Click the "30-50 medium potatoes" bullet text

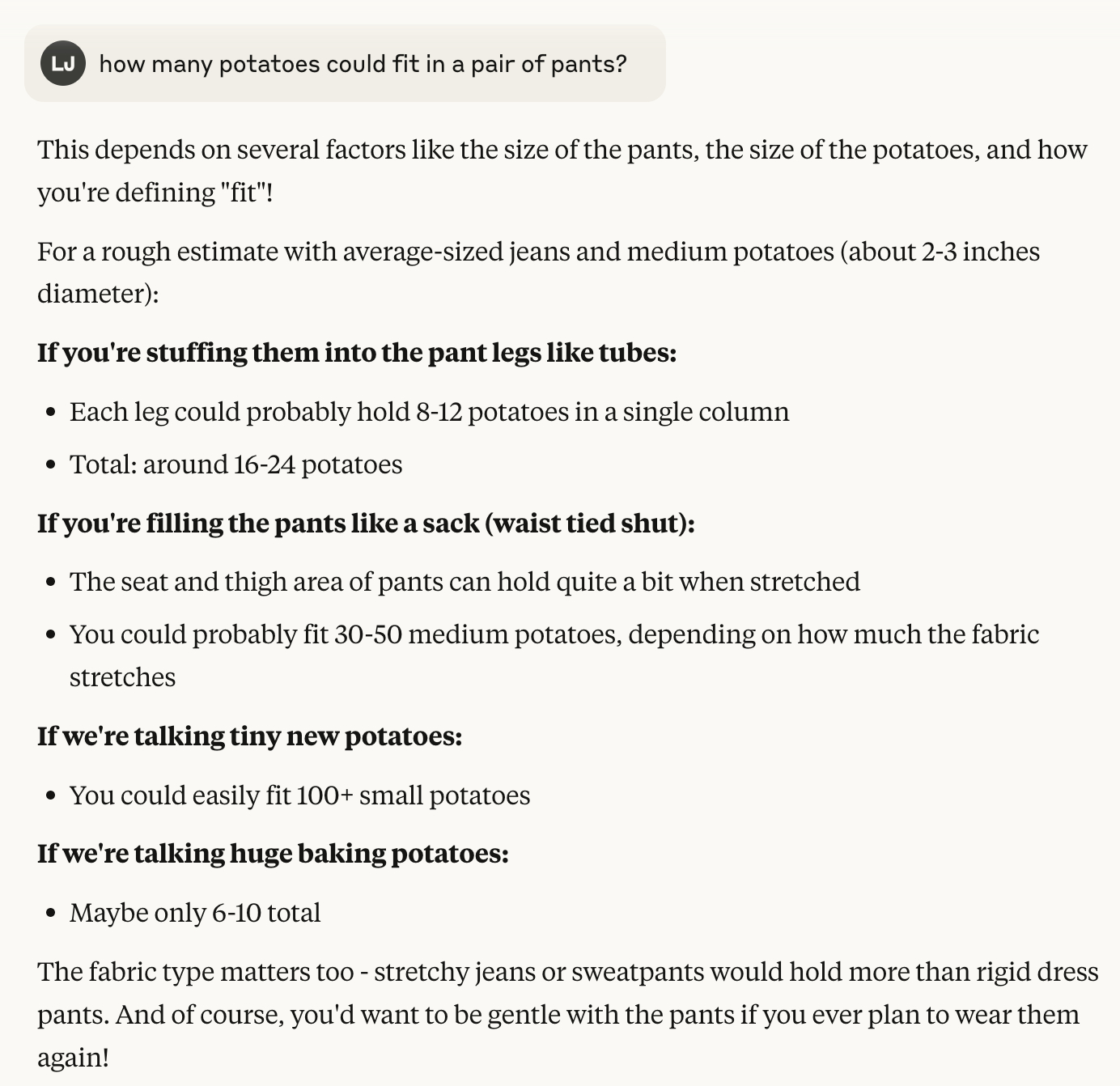[554, 634]
